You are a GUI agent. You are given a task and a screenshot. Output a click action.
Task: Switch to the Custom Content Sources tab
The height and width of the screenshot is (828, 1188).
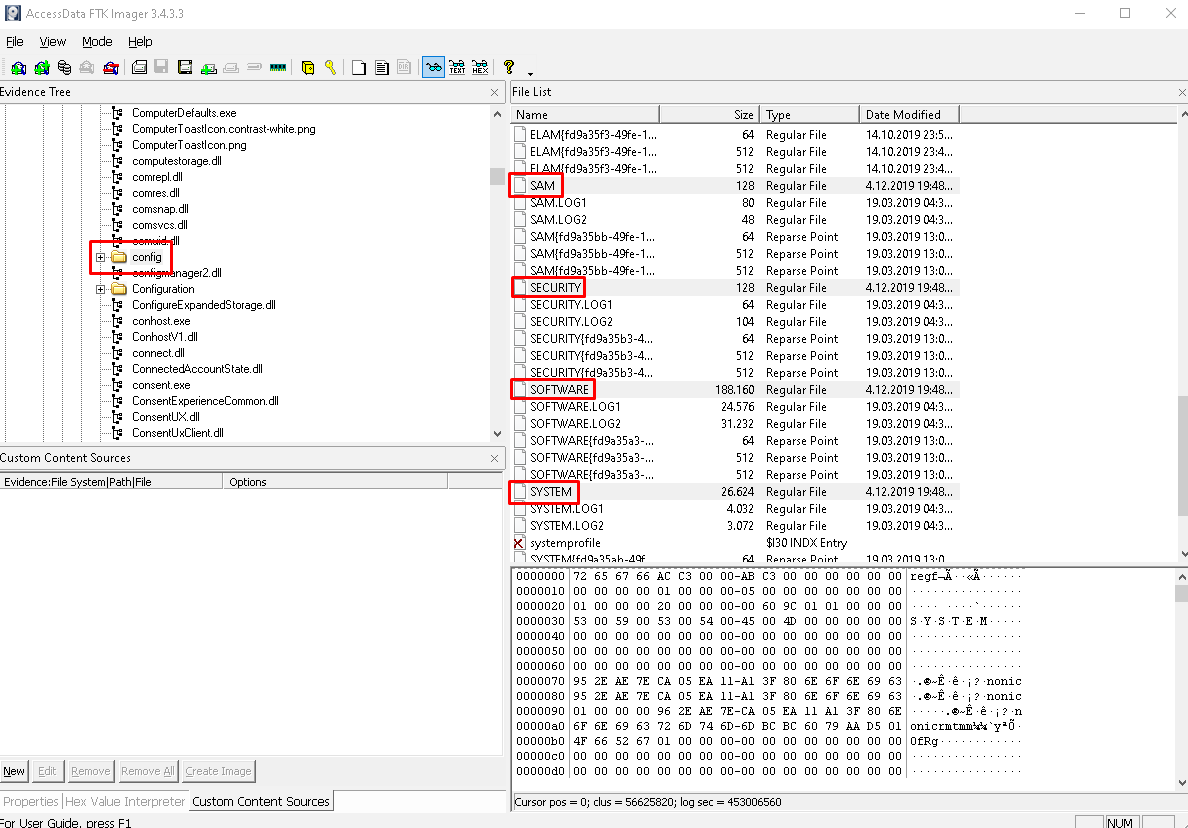click(x=261, y=801)
